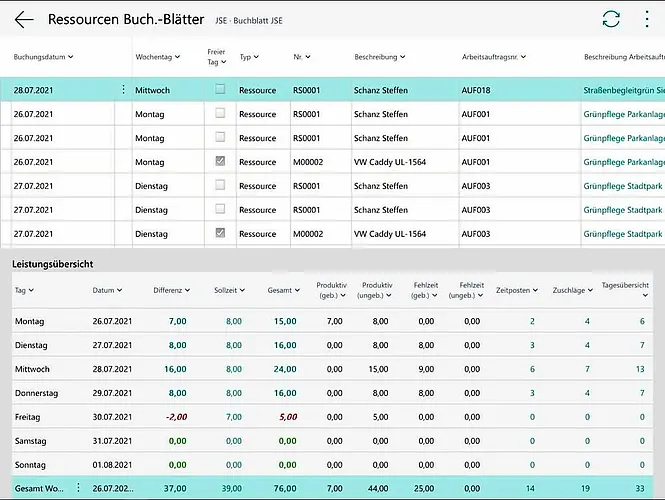Click Tagesübersicht total value 33
665x500 pixels.
click(639, 488)
